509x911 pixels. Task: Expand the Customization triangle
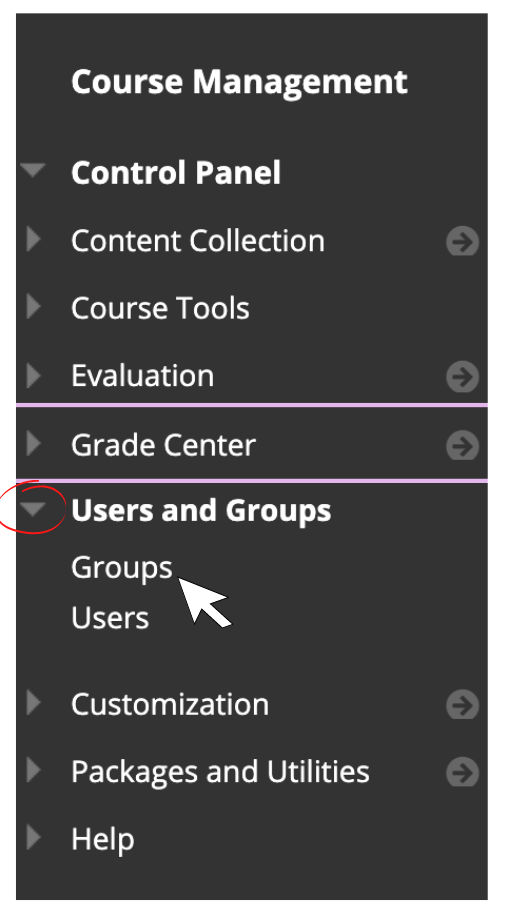(34, 703)
